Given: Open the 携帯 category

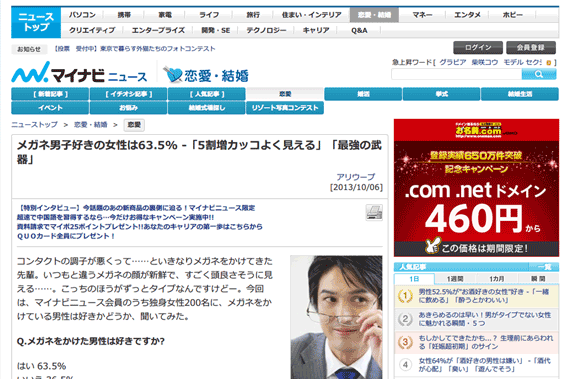Looking at the screenshot, I should tap(124, 15).
